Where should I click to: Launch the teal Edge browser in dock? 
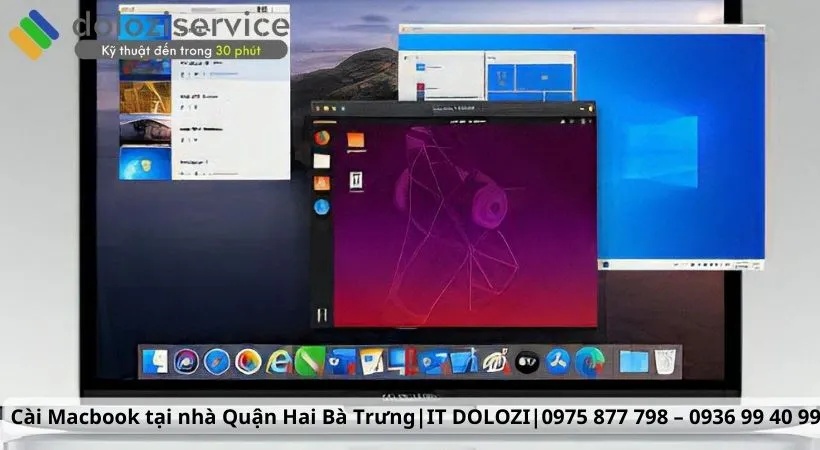click(589, 362)
